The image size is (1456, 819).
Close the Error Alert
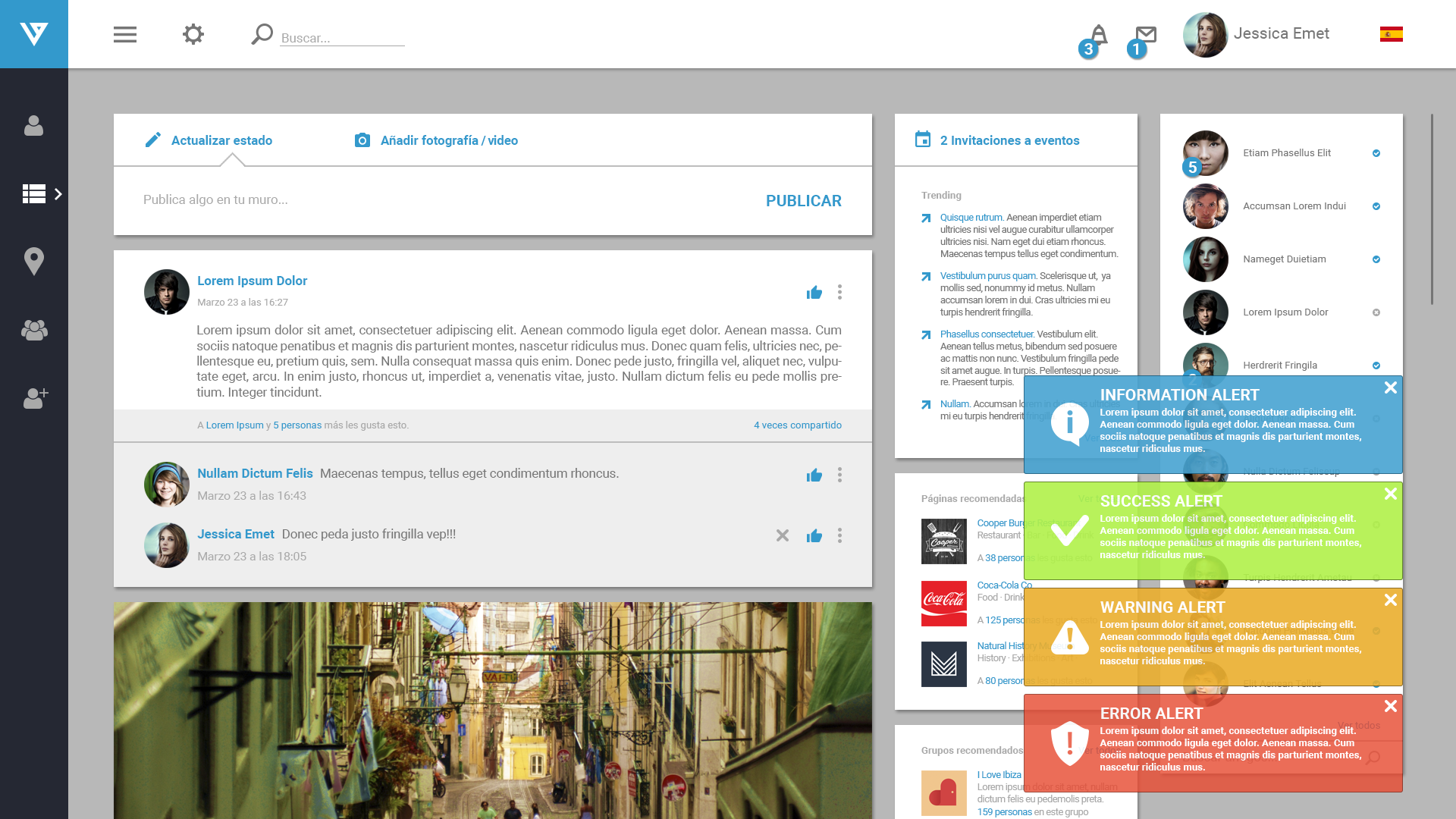pyautogui.click(x=1391, y=706)
